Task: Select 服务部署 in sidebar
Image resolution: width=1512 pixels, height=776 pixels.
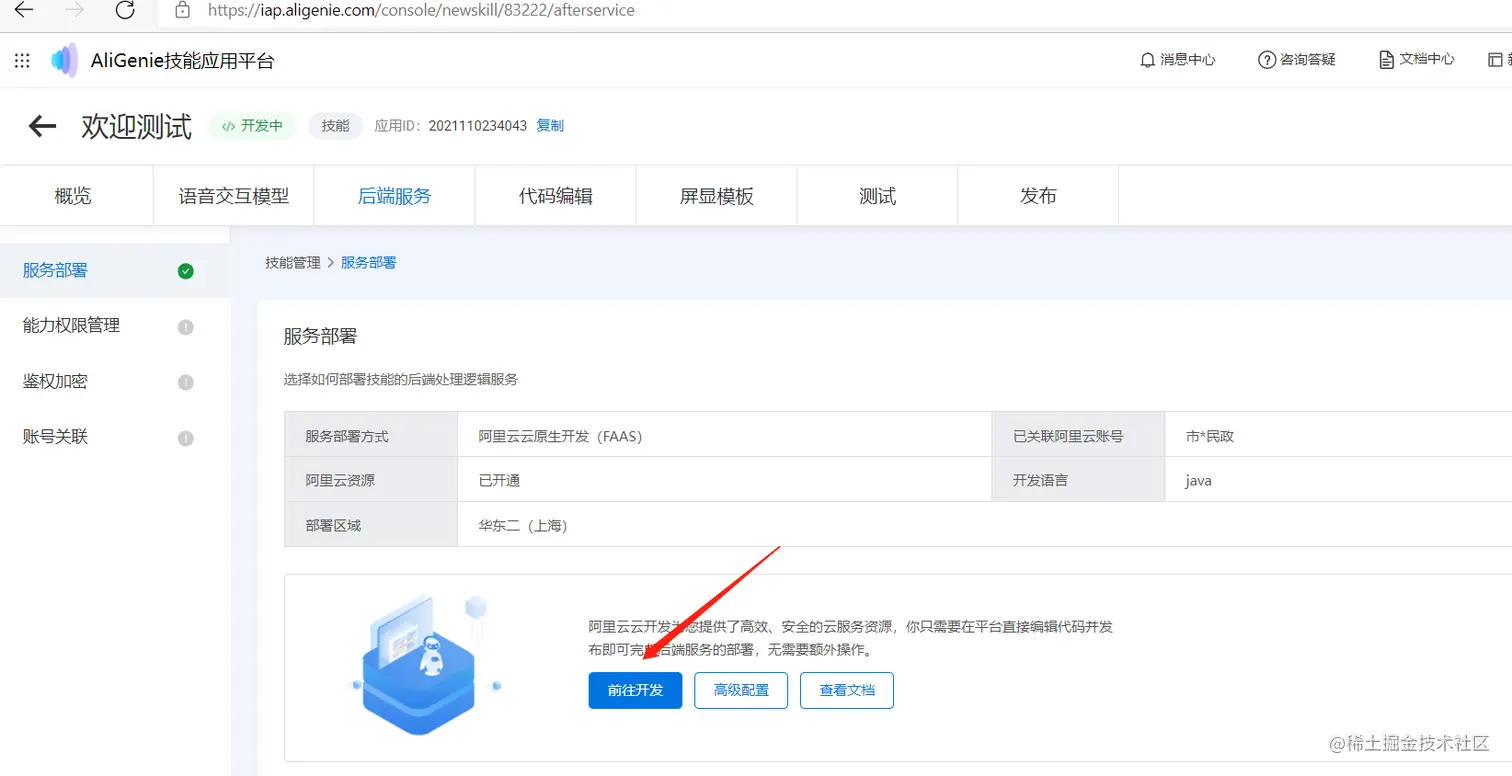Action: point(115,271)
